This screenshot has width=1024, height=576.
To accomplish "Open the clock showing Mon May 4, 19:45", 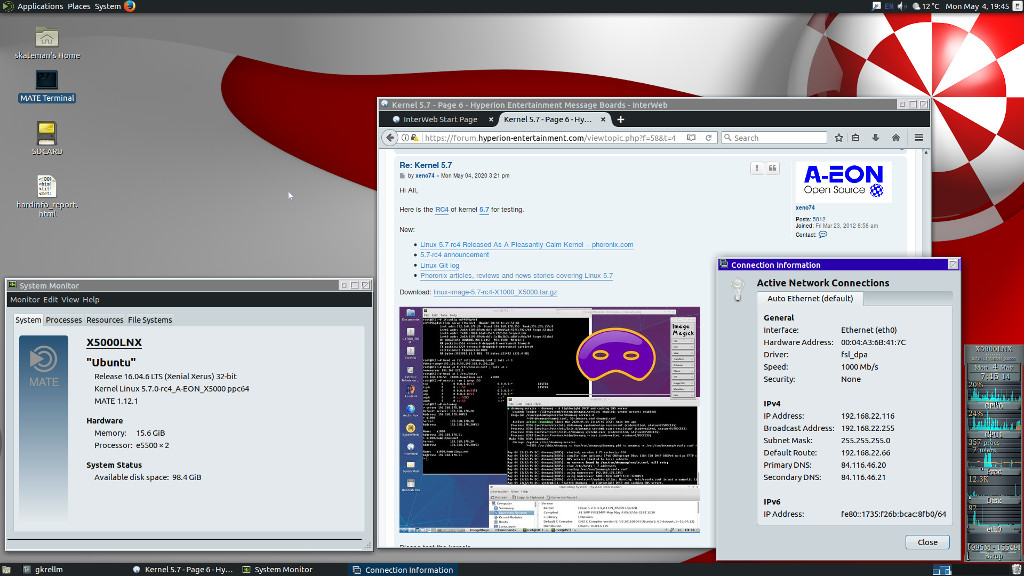I will (977, 6).
